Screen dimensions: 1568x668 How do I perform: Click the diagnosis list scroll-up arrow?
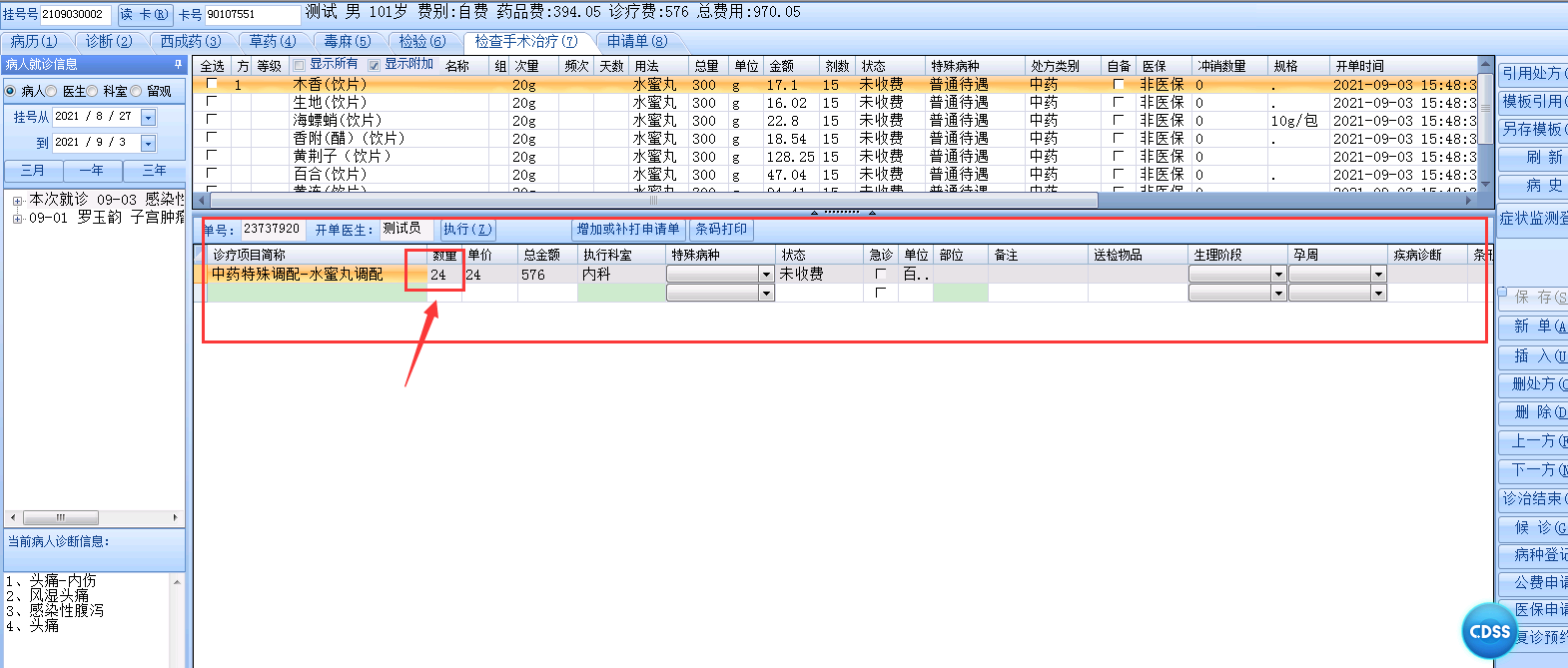[178, 582]
